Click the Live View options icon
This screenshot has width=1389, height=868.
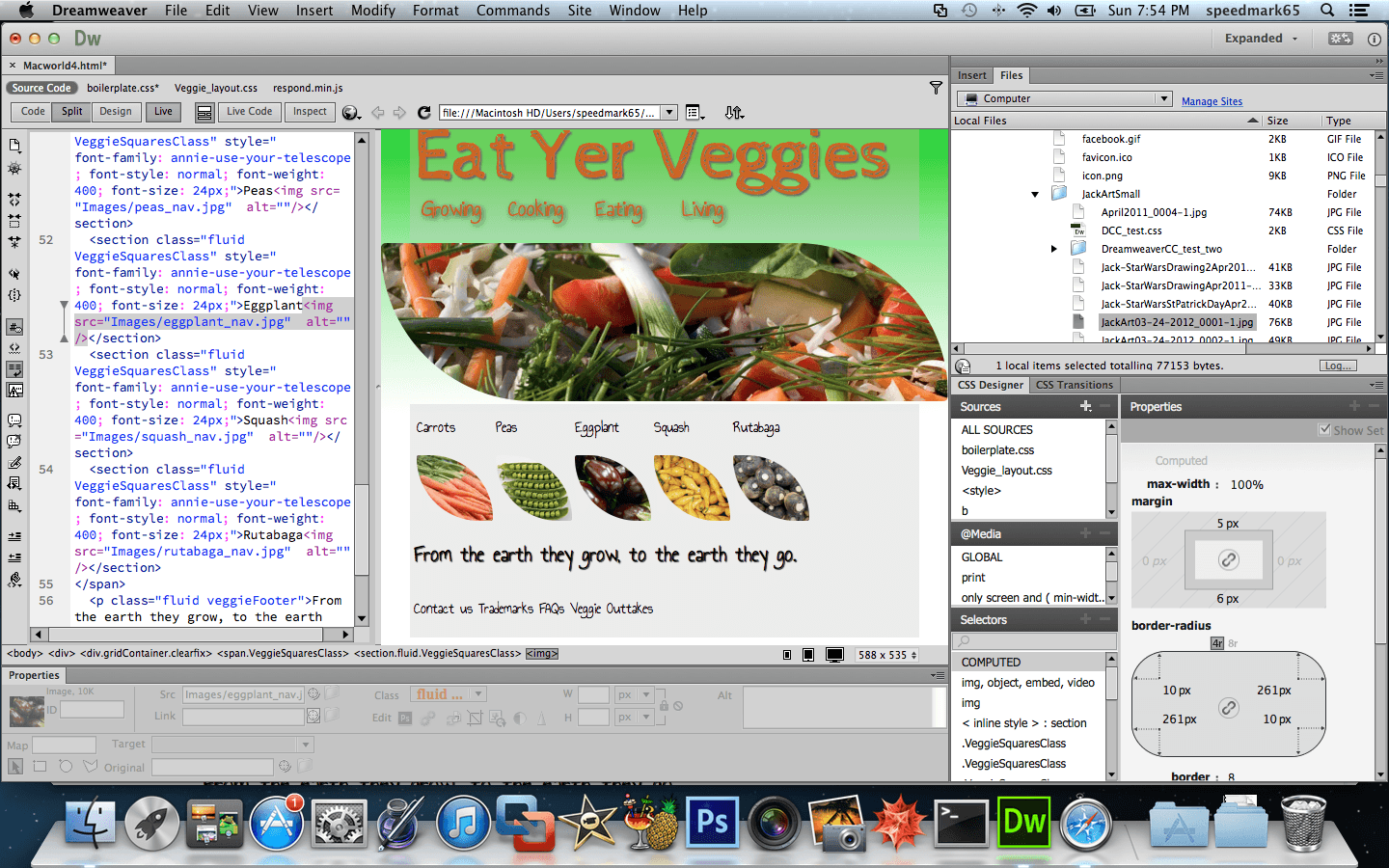[x=693, y=113]
